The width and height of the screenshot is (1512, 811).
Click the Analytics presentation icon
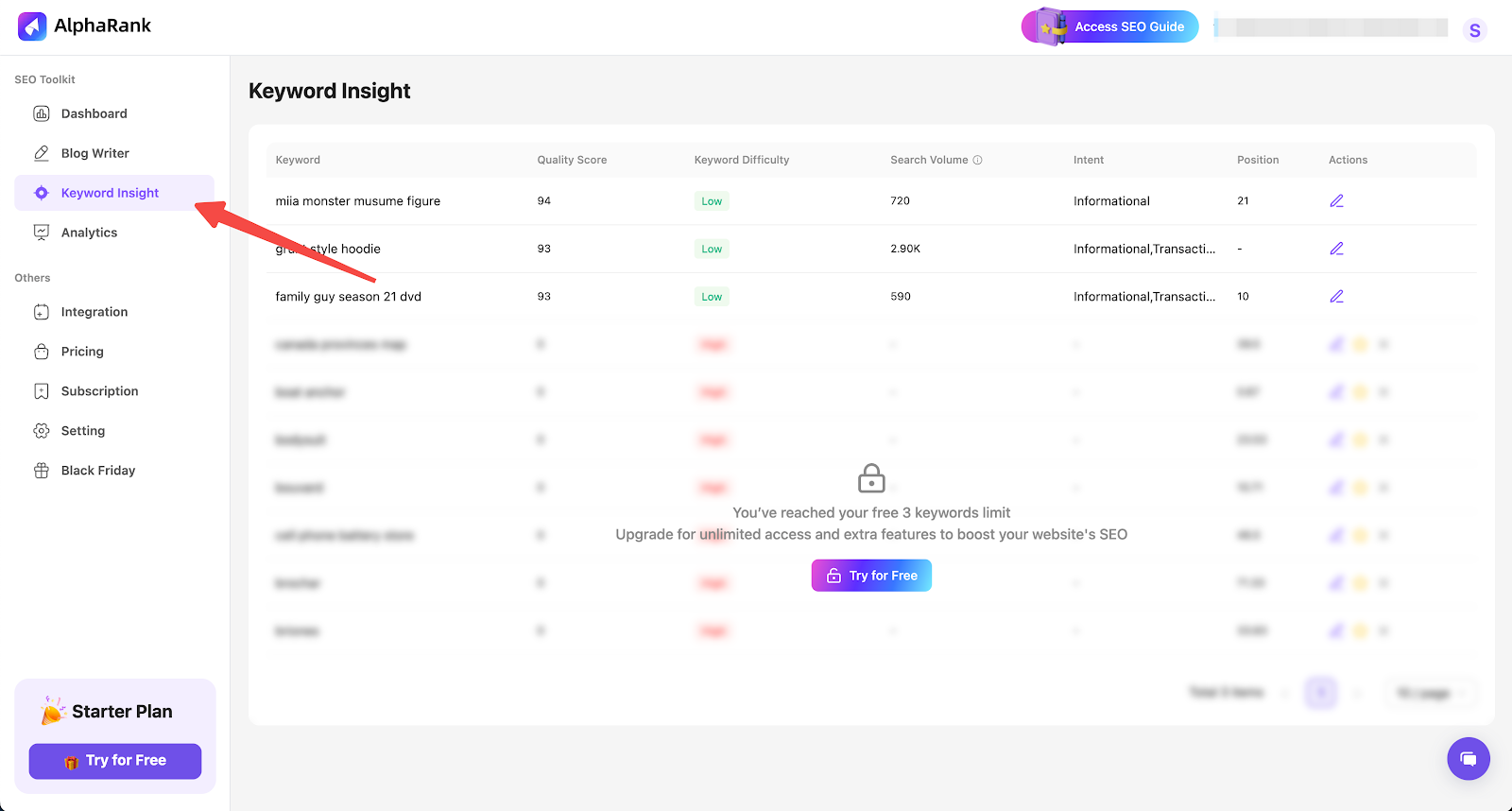[x=42, y=233]
